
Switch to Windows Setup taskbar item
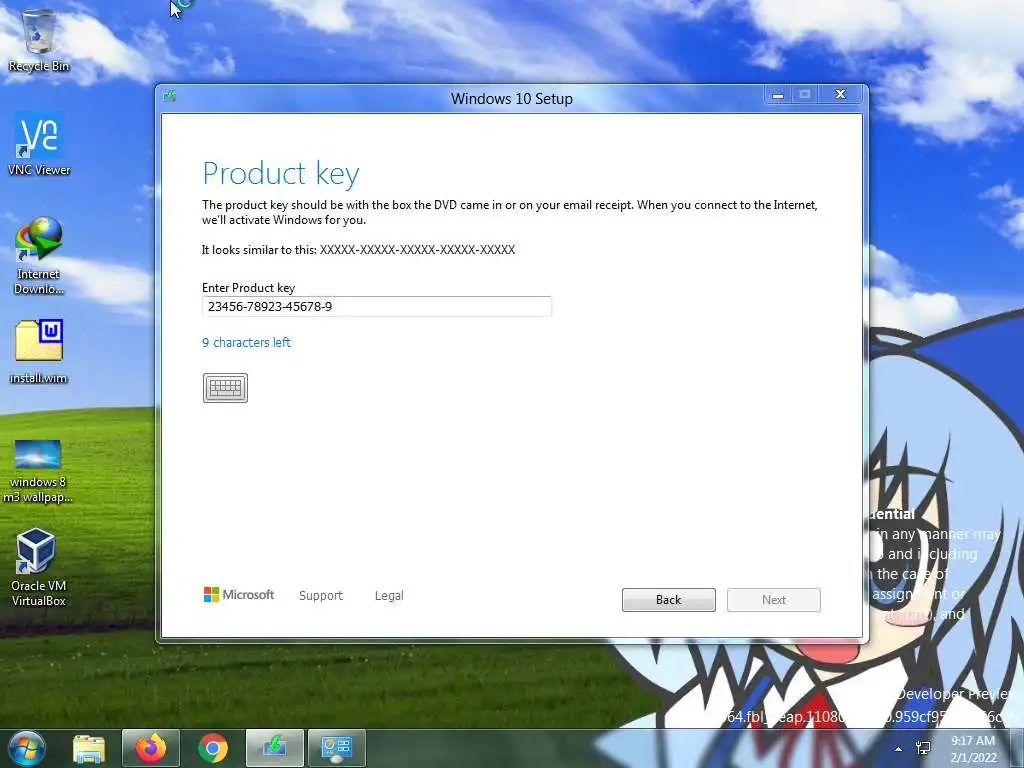[275, 748]
